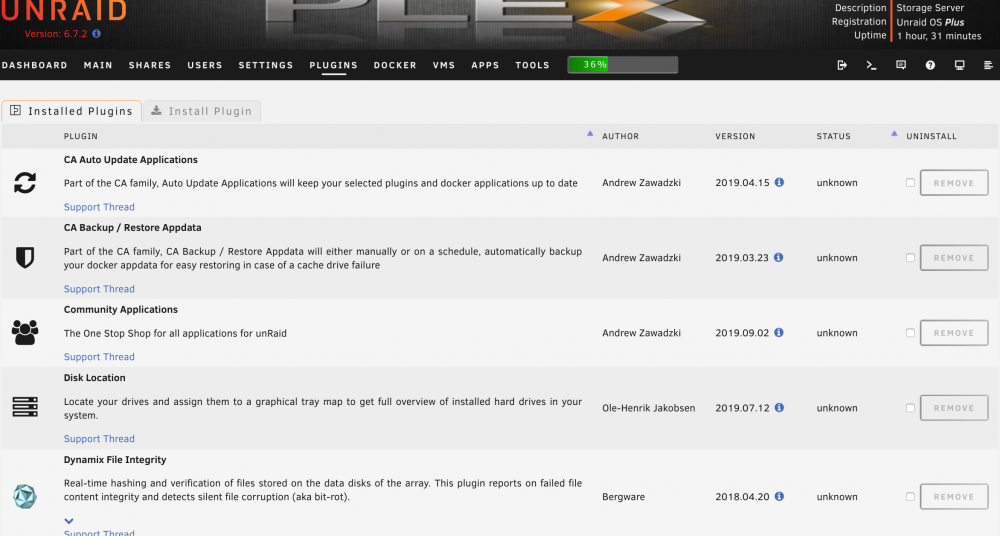Click the logout icon in the top bar

(x=842, y=65)
